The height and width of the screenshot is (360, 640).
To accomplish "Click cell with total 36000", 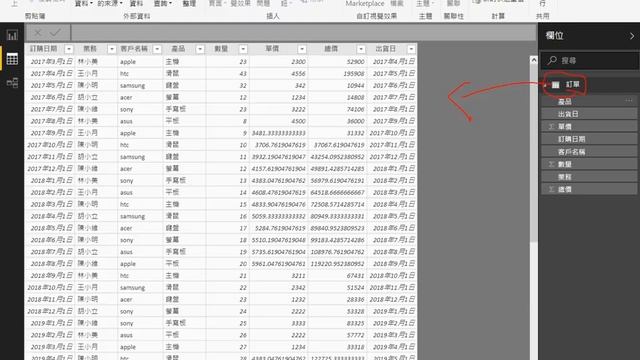I will click(x=338, y=121).
